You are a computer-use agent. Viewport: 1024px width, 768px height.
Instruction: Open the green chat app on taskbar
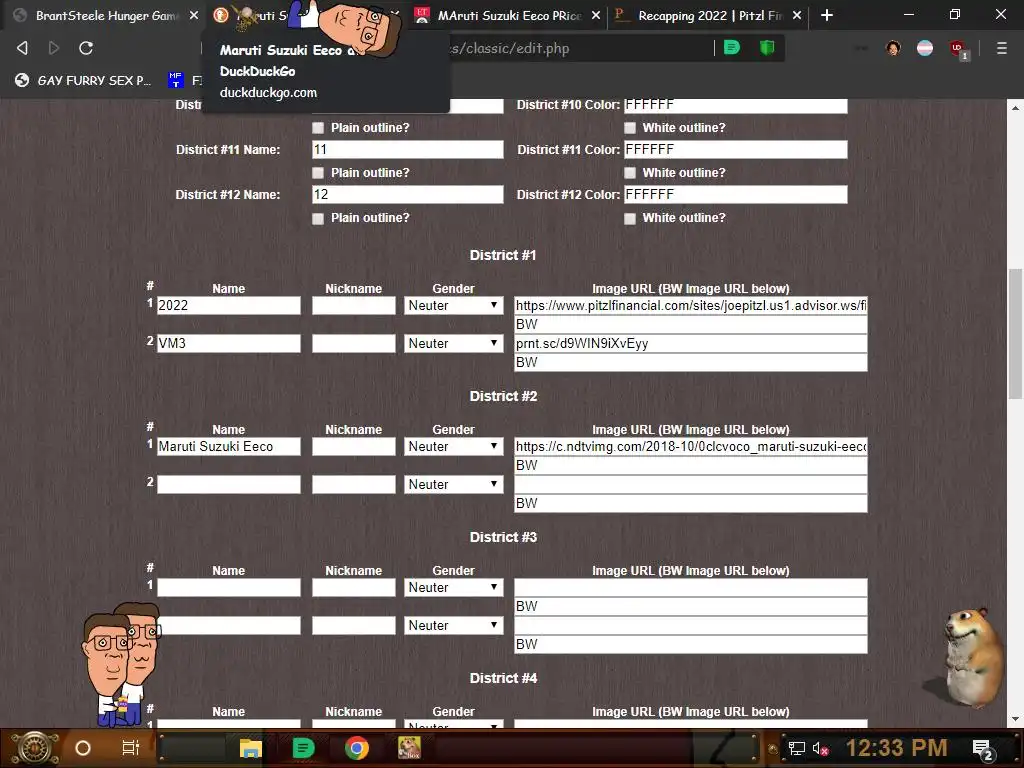[303, 748]
